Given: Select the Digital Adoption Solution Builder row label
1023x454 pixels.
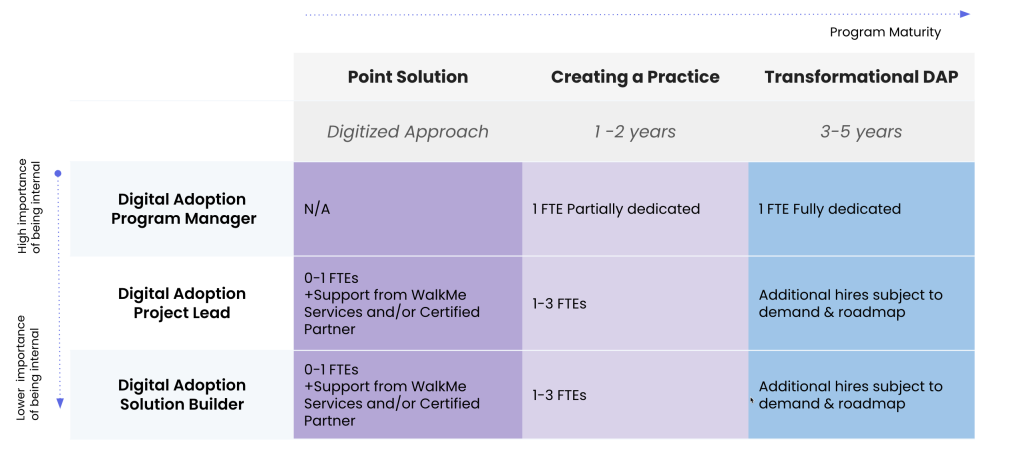Looking at the screenshot, I should pos(182,395).
